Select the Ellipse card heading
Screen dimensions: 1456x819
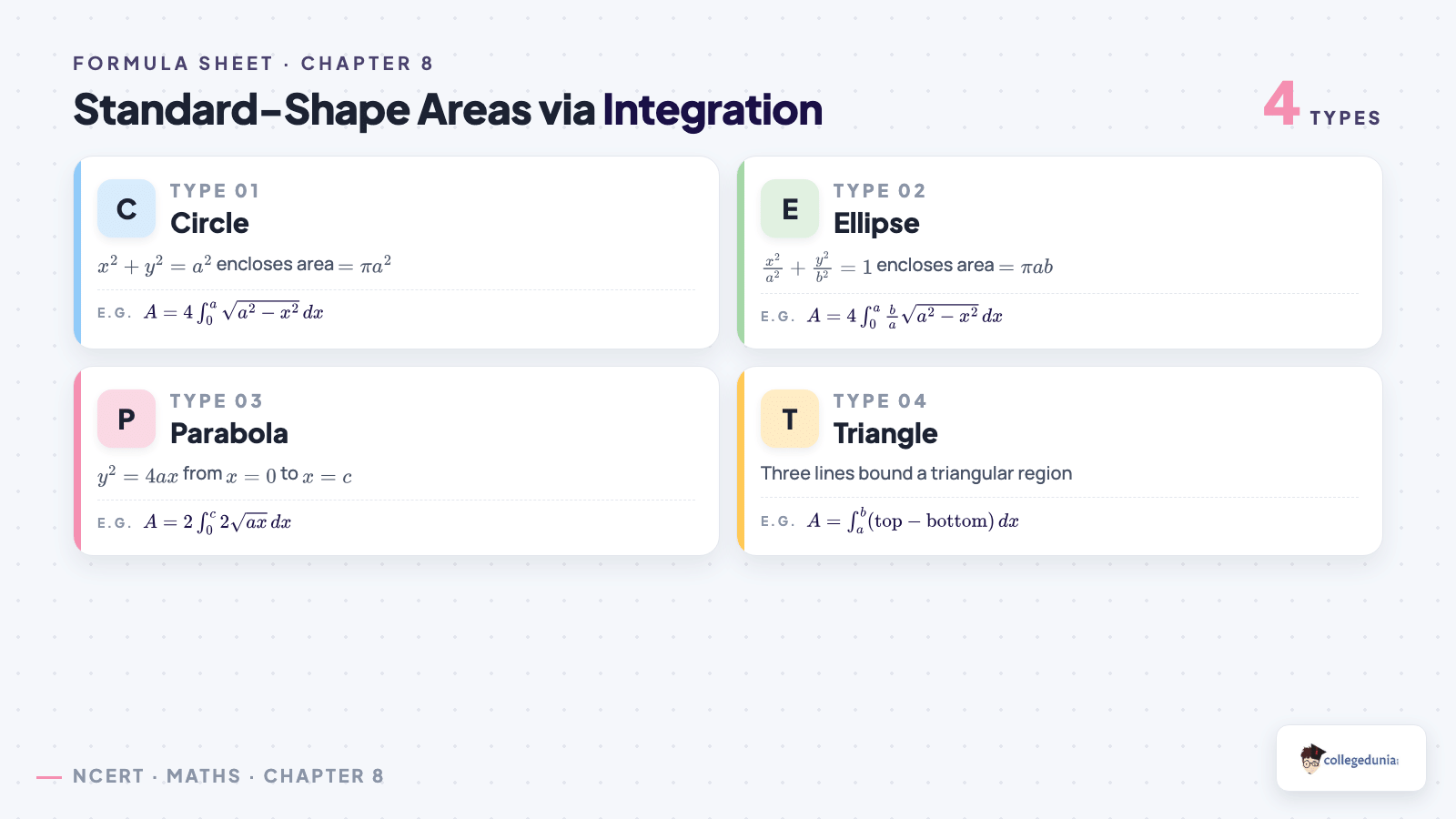(x=876, y=224)
